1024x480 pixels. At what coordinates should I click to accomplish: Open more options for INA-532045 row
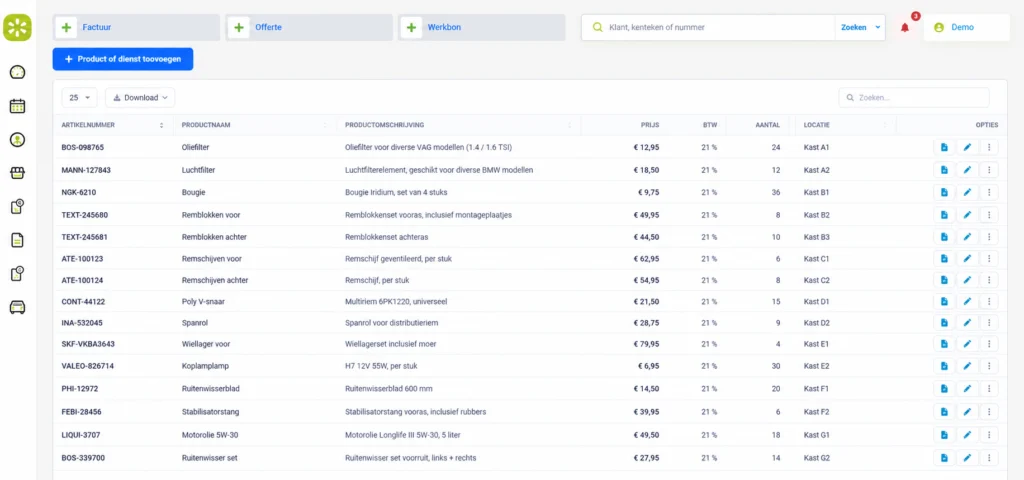(x=989, y=323)
